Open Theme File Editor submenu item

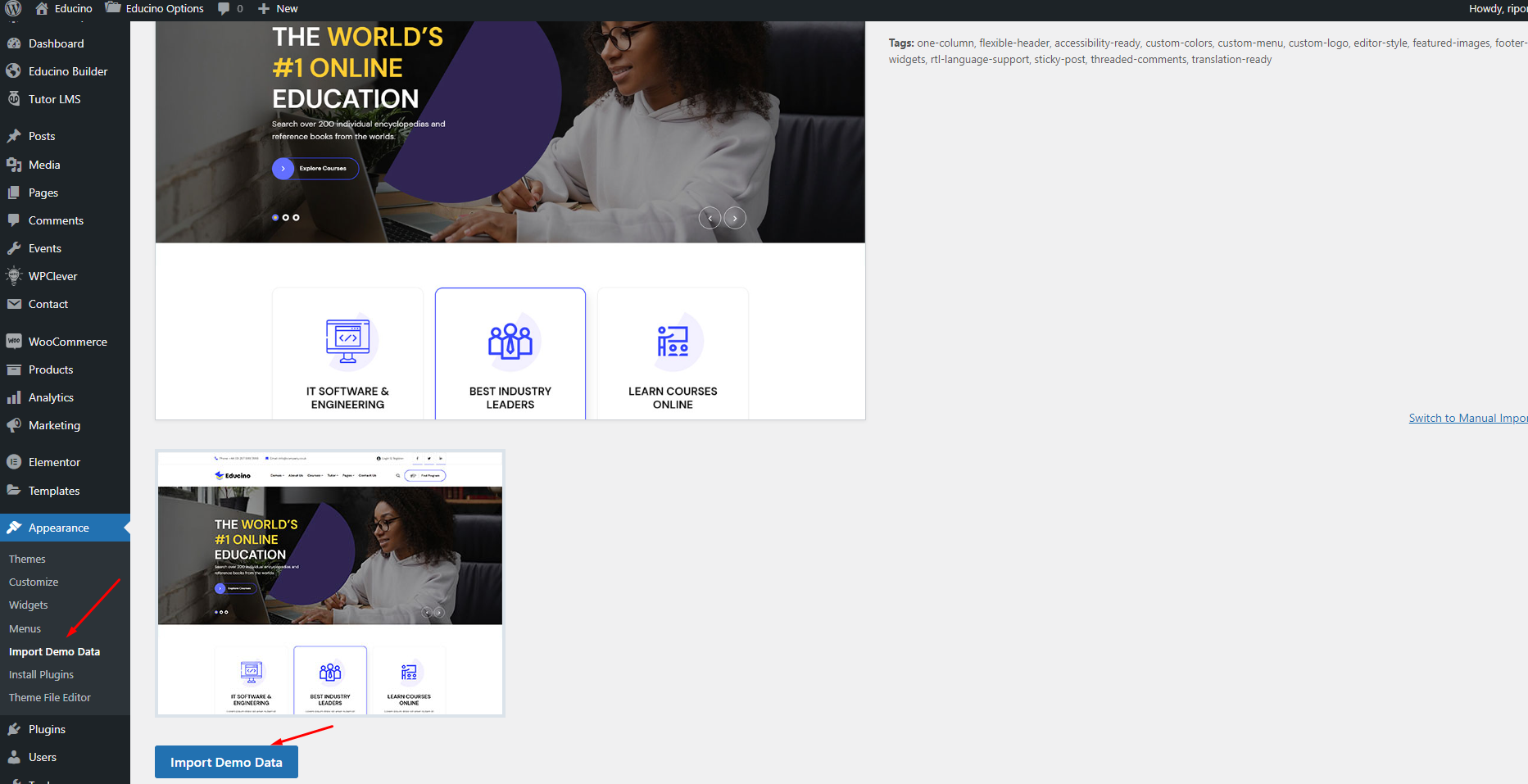50,697
